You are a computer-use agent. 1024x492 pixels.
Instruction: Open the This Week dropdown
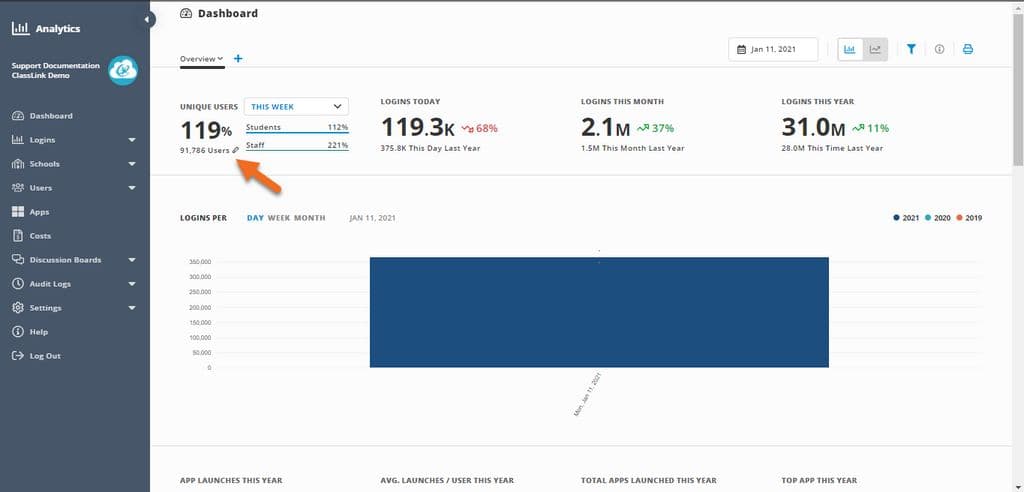[296, 106]
